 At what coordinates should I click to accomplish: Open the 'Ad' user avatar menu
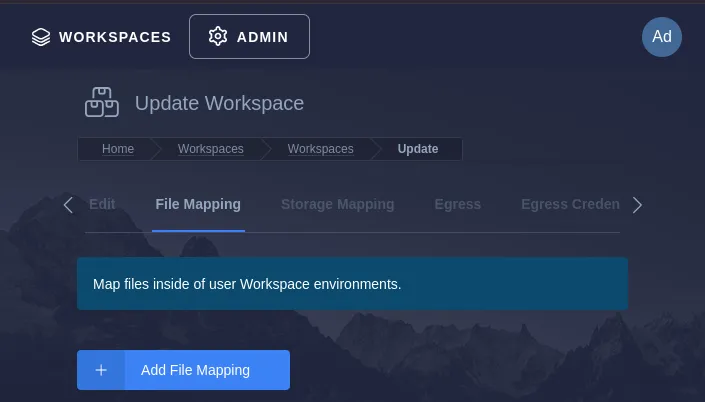click(661, 37)
